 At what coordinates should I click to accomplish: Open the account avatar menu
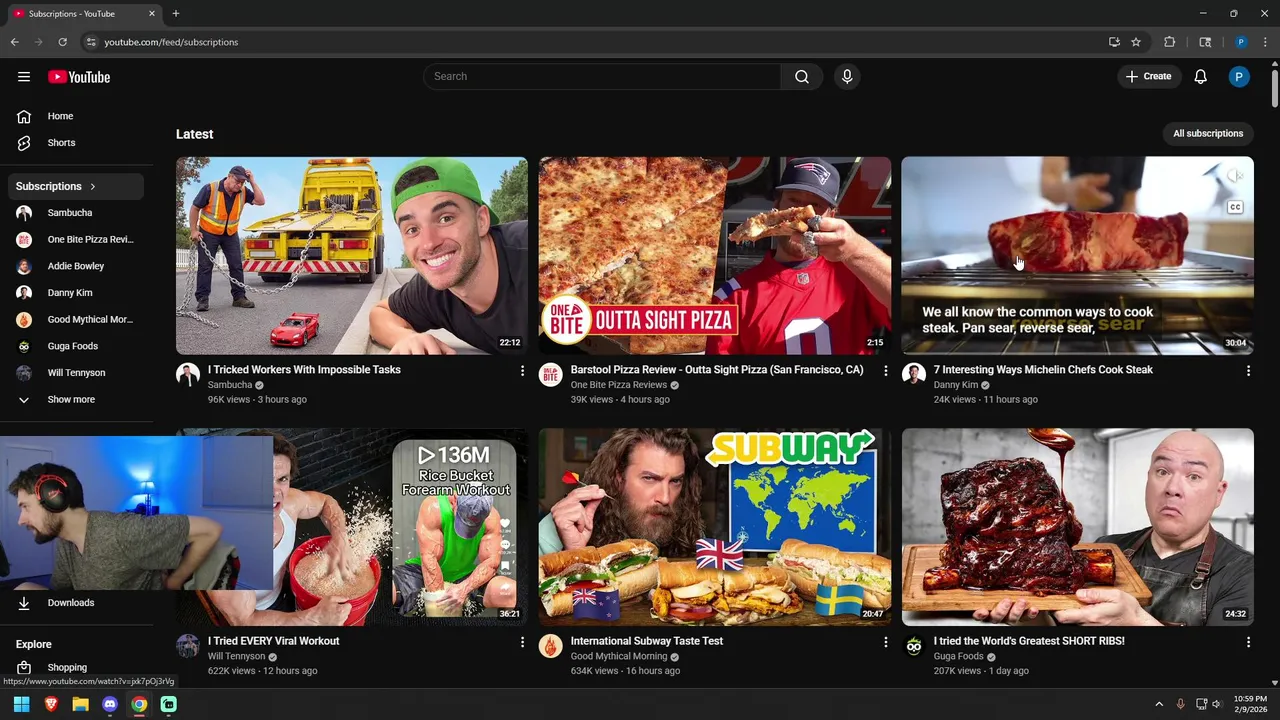pos(1239,77)
